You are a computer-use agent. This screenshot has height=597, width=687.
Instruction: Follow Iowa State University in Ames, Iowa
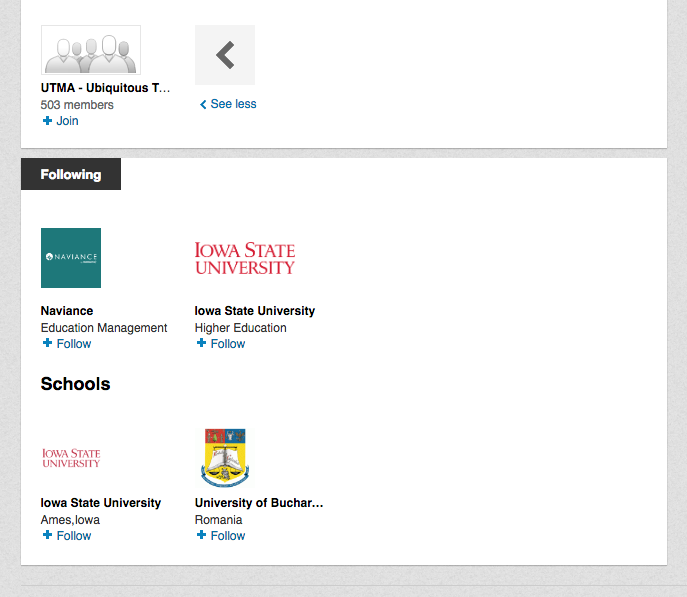pos(67,535)
